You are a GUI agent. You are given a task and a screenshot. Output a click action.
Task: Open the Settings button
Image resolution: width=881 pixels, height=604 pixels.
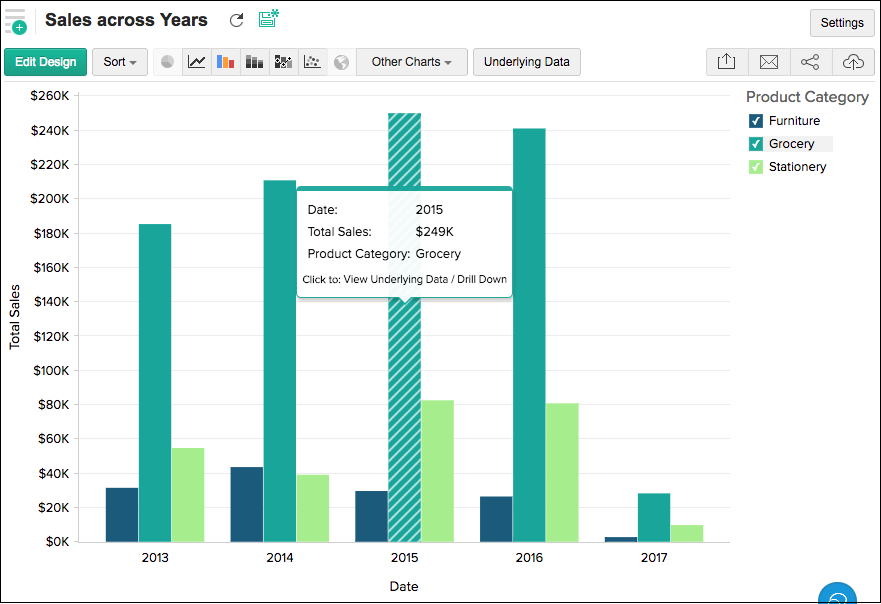[841, 23]
